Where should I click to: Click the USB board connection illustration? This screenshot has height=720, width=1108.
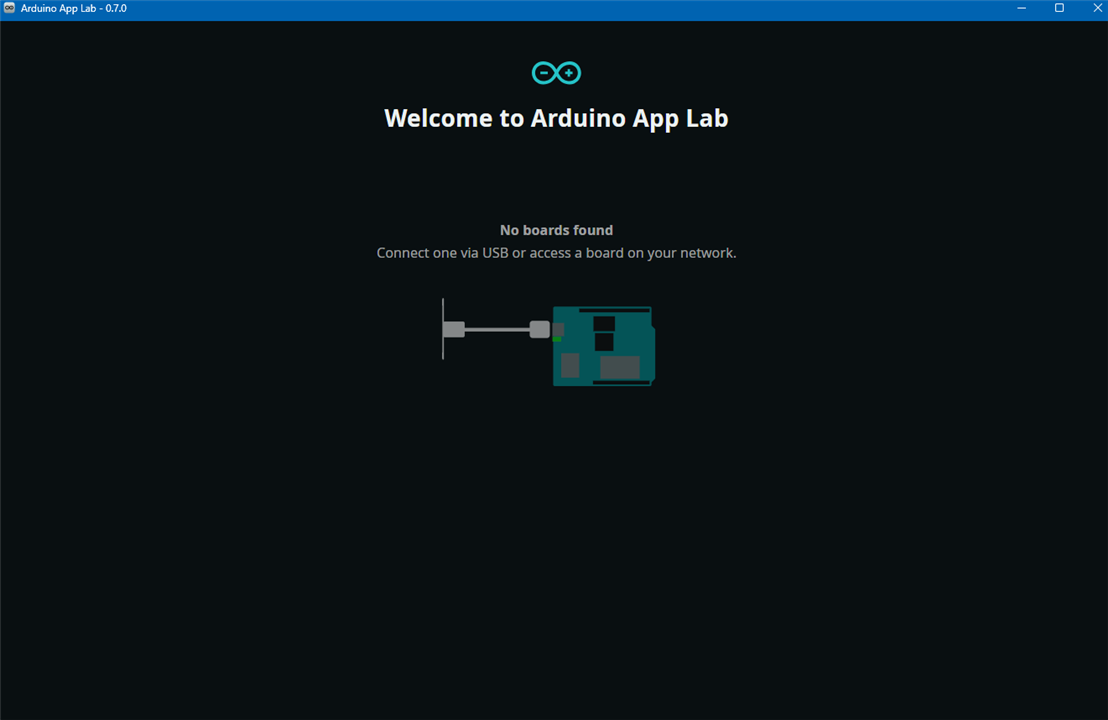click(x=548, y=343)
